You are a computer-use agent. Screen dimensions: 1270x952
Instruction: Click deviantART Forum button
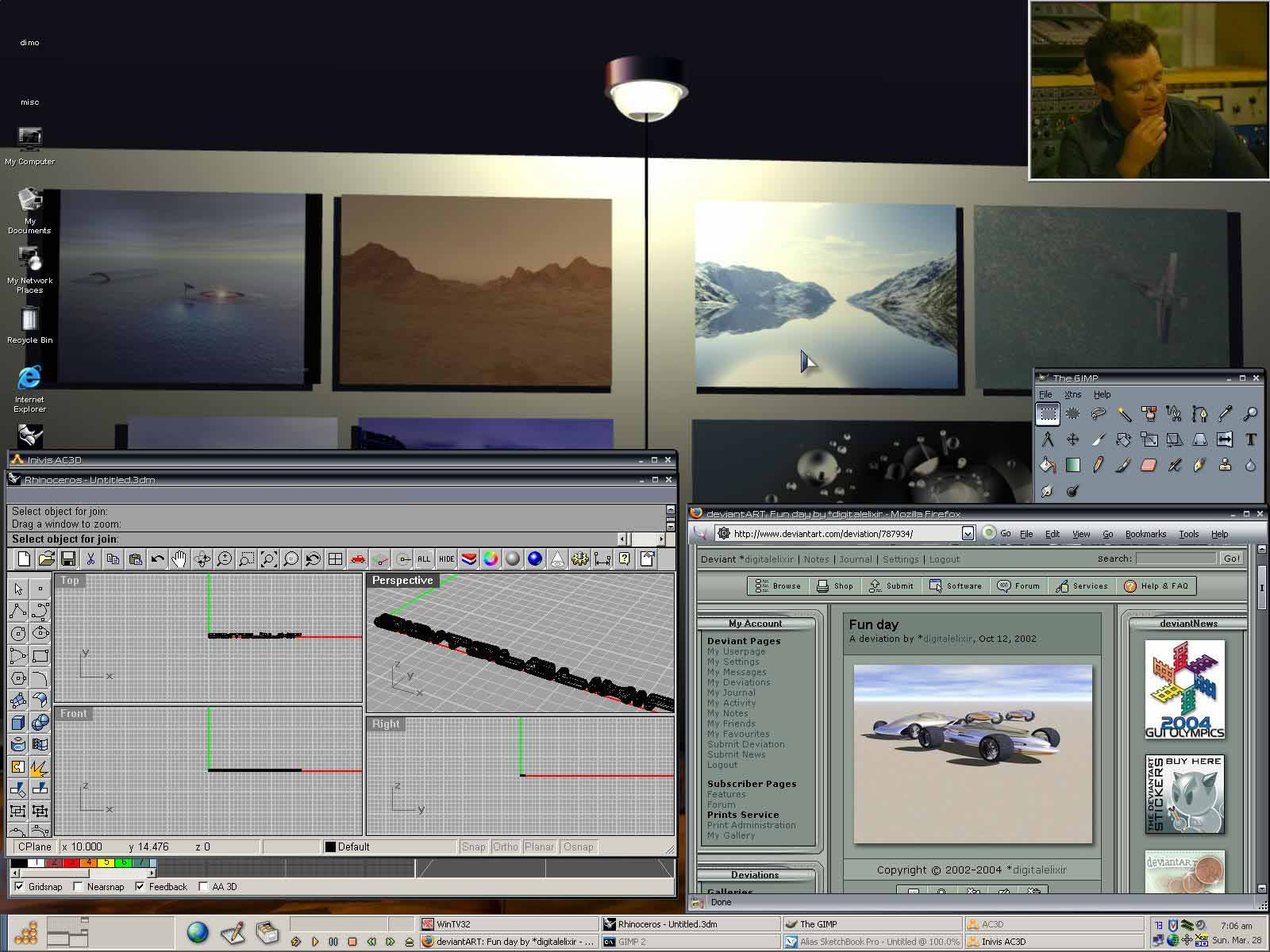(1018, 586)
